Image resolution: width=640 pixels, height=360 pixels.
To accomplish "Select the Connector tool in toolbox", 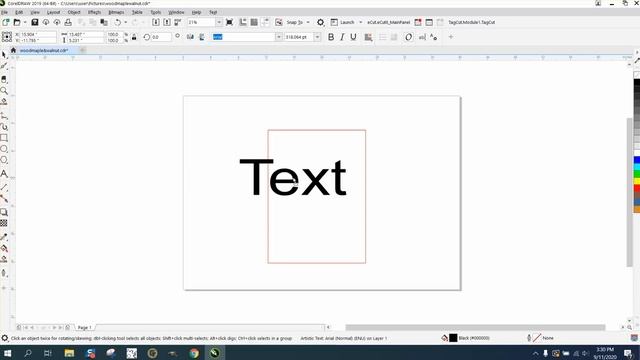I will coord(4,199).
